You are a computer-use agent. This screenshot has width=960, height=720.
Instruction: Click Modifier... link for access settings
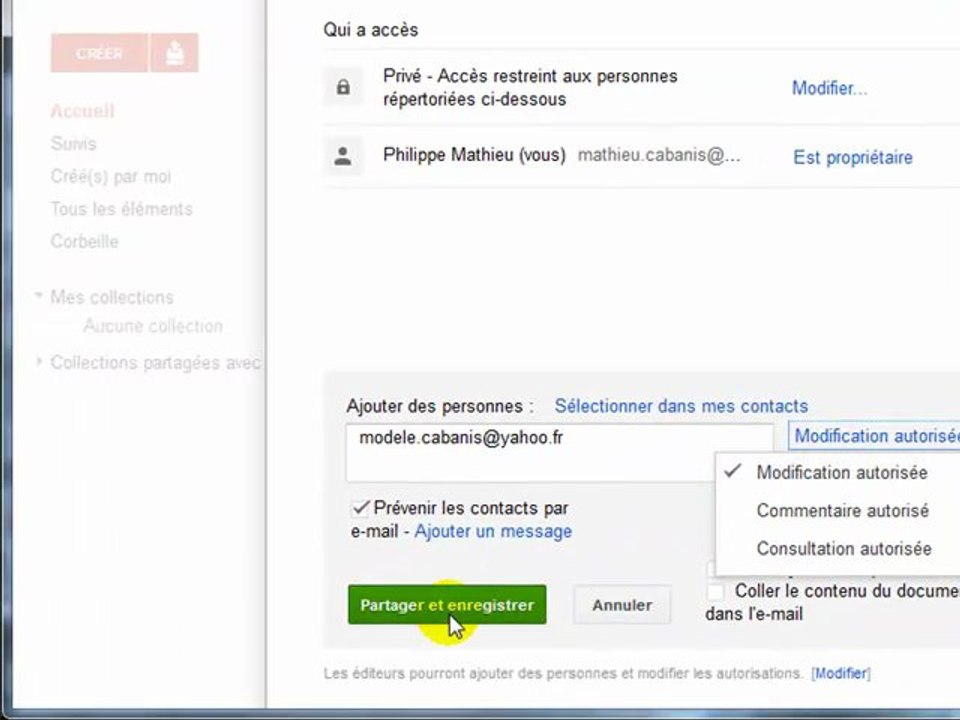pyautogui.click(x=830, y=88)
